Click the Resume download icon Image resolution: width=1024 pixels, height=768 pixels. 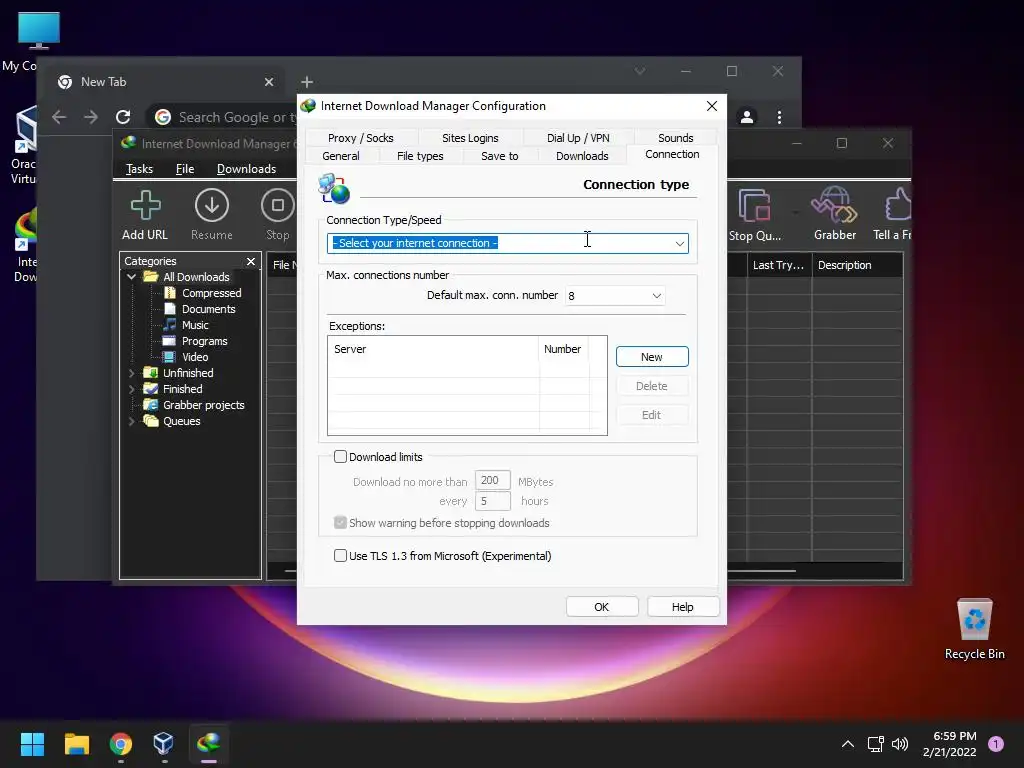212,206
